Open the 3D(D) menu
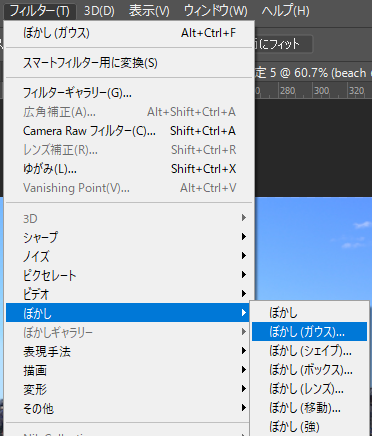The height and width of the screenshot is (436, 372). (99, 11)
